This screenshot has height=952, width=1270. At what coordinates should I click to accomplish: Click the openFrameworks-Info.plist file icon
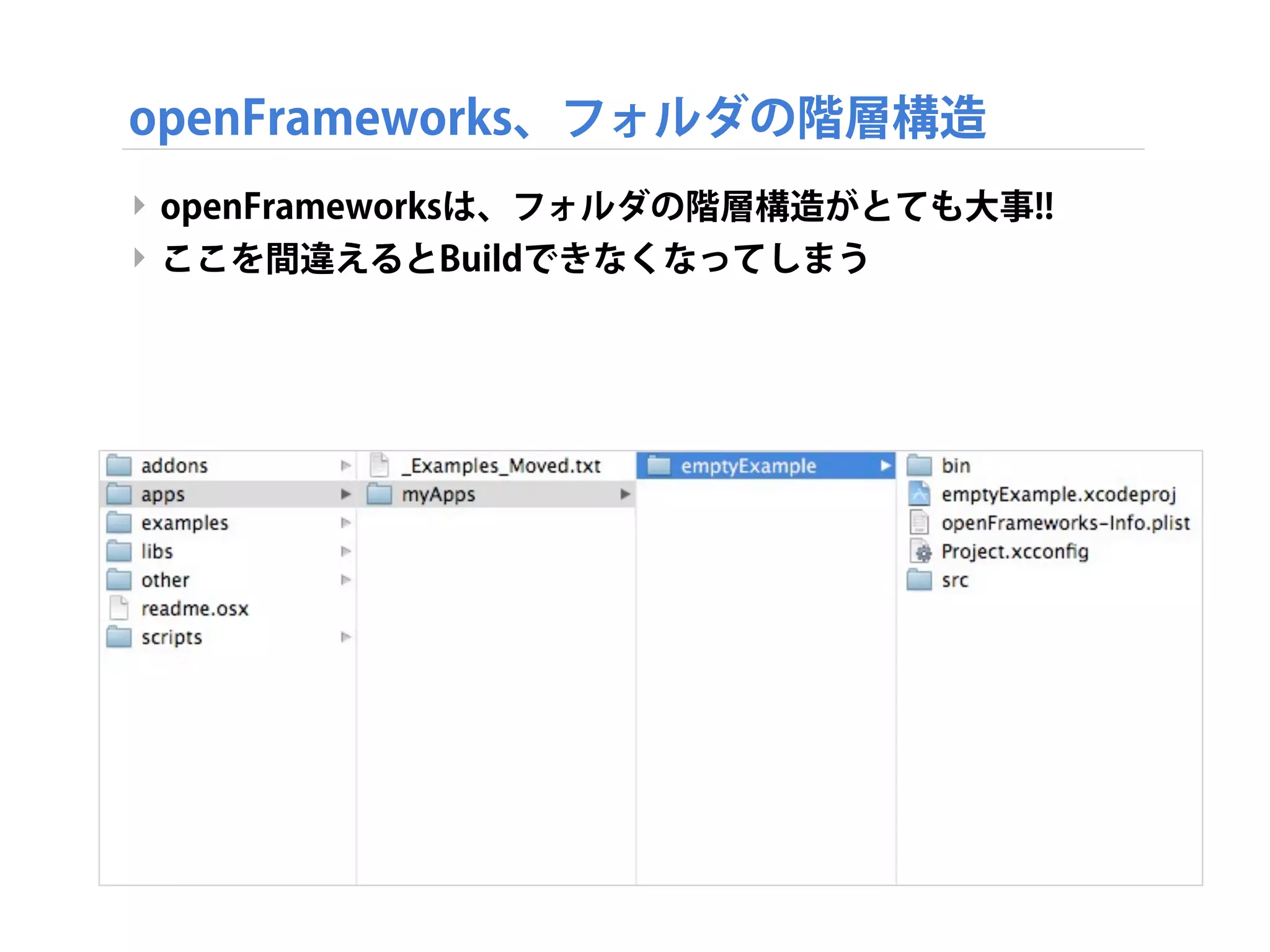[x=920, y=522]
